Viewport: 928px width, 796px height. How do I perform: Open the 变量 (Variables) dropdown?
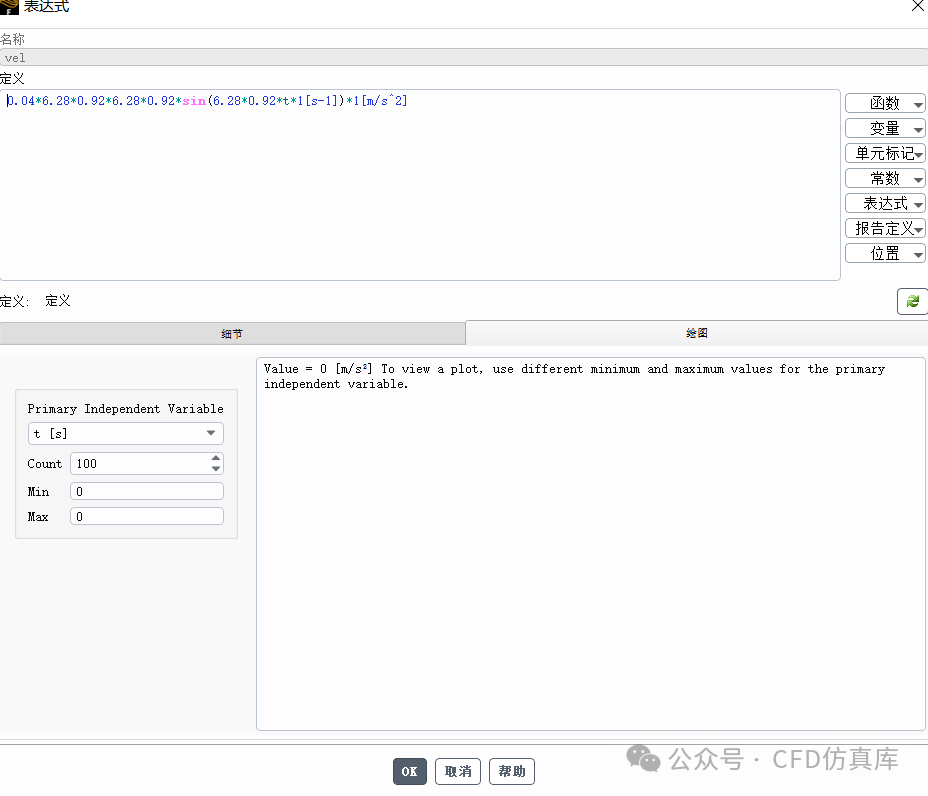885,128
